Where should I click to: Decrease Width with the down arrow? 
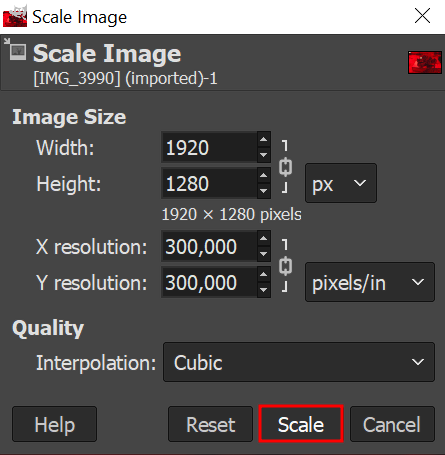tap(264, 155)
